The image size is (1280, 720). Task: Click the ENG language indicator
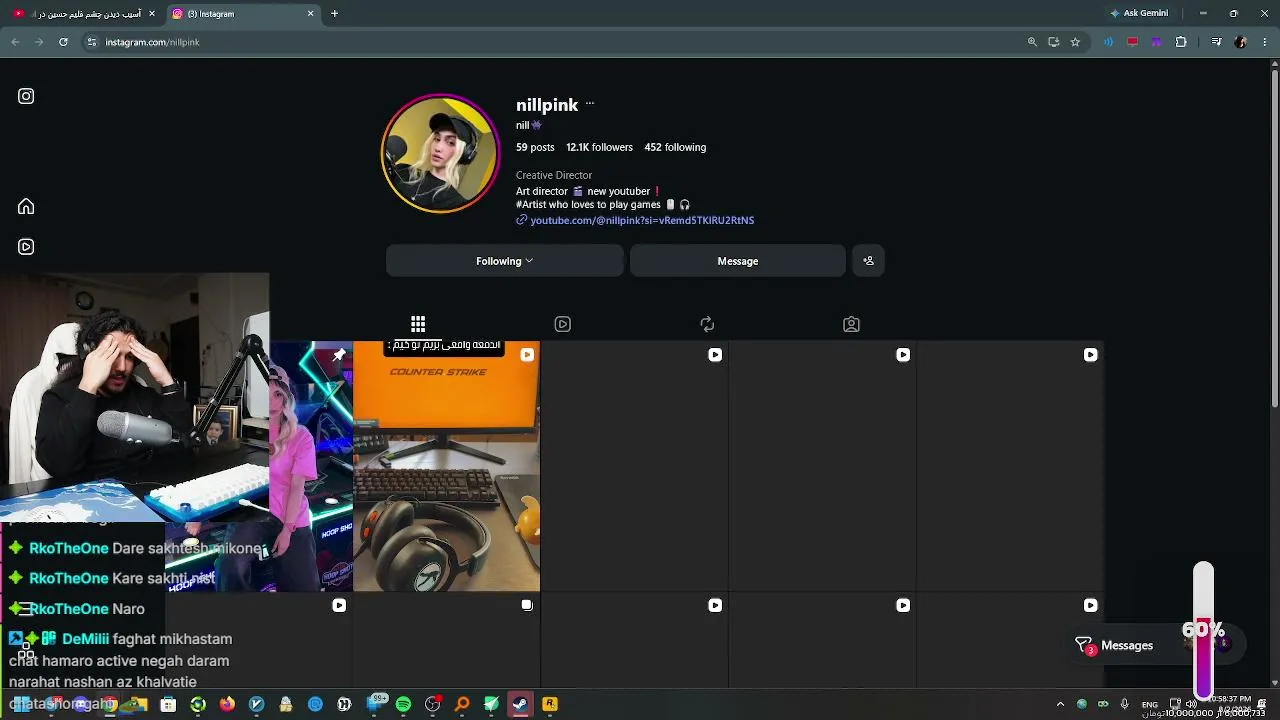(1149, 704)
